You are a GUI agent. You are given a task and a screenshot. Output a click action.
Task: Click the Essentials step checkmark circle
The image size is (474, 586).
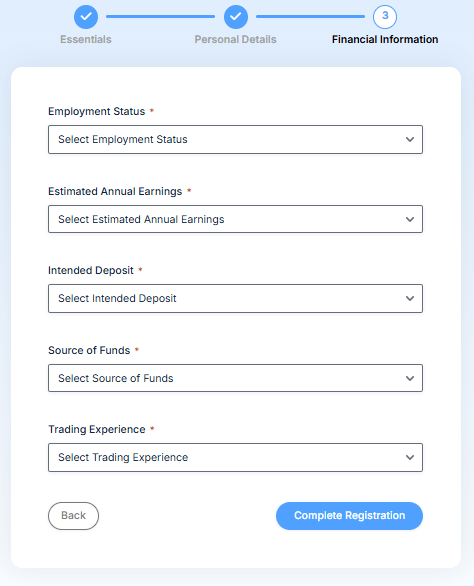tap(86, 17)
